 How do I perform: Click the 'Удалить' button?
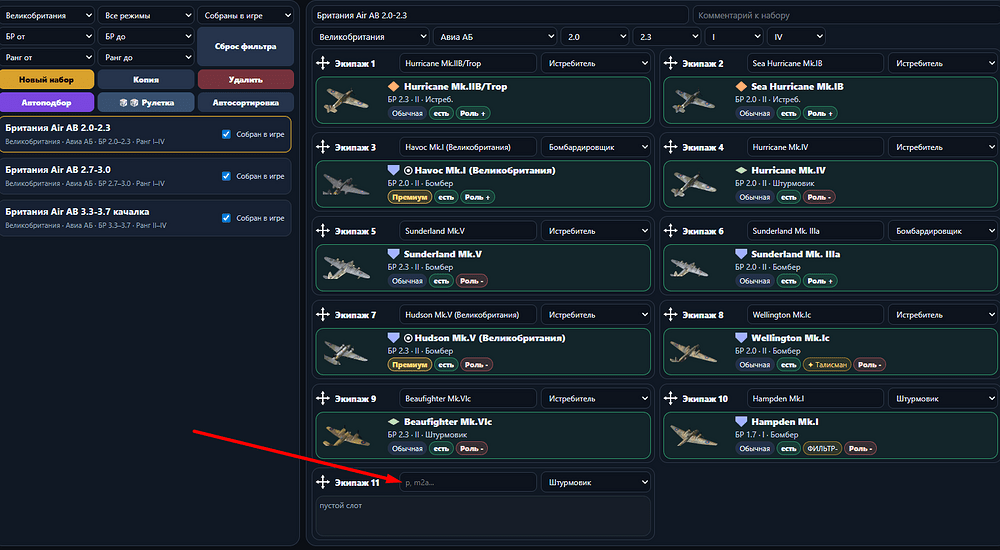pyautogui.click(x=246, y=80)
